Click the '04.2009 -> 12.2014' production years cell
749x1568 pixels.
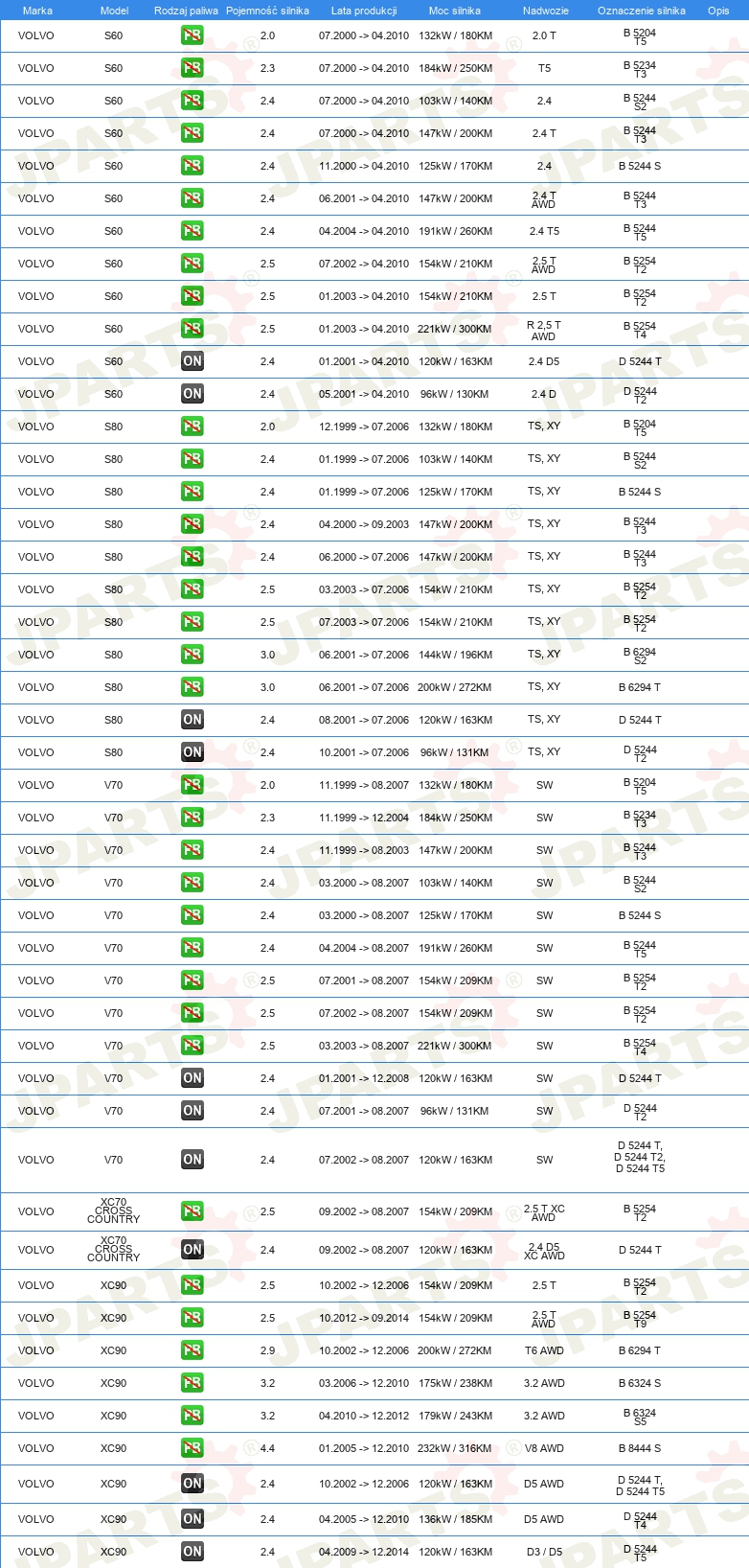(x=364, y=1552)
